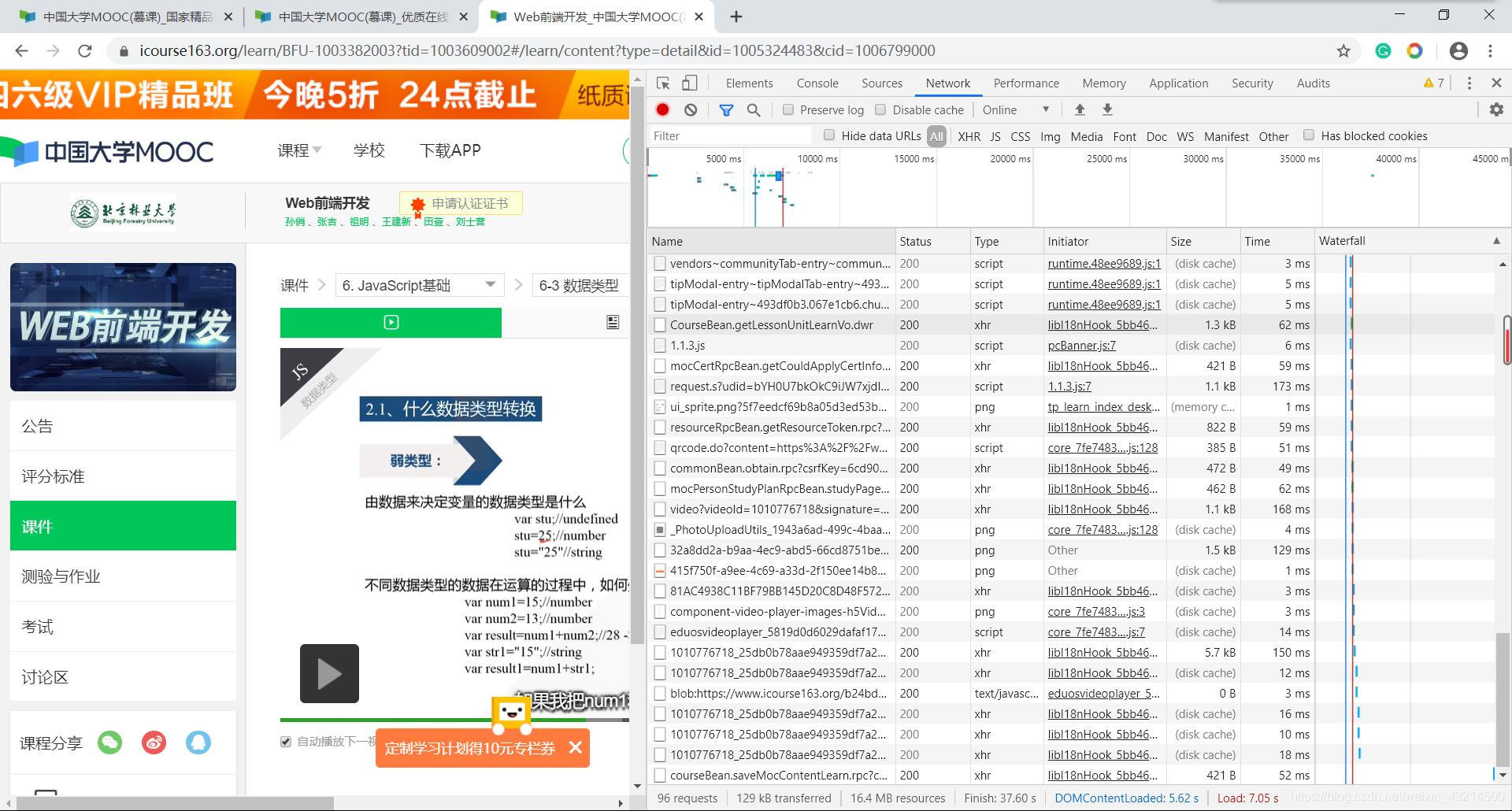Image resolution: width=1512 pixels, height=811 pixels.
Task: Click 下载APP link in header
Action: (450, 150)
